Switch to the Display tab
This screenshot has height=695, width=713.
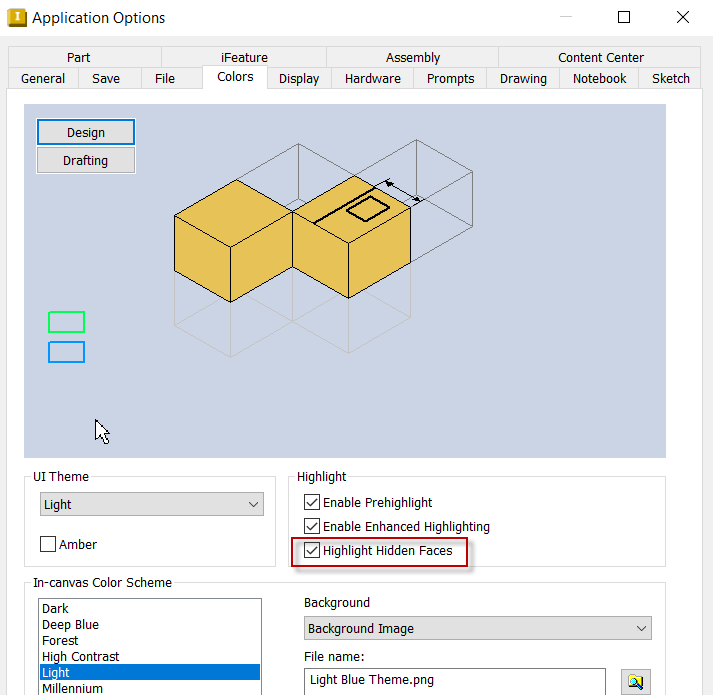pyautogui.click(x=299, y=78)
